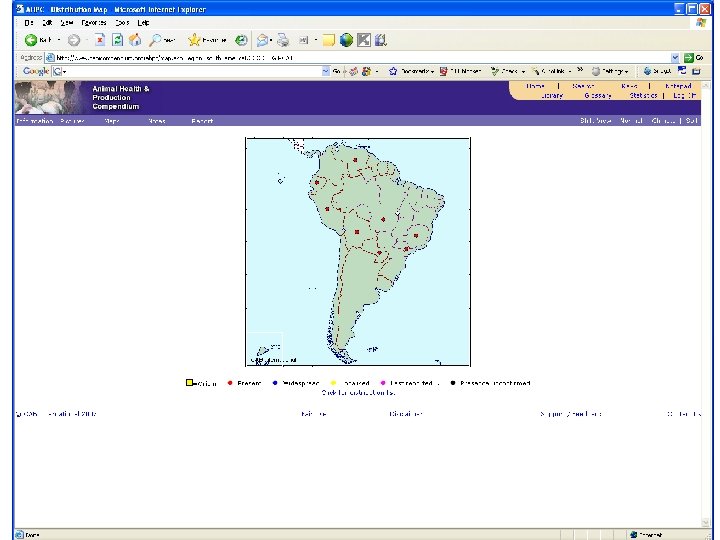Click the page icon left of the URL
The width and height of the screenshot is (720, 540).
point(50,58)
